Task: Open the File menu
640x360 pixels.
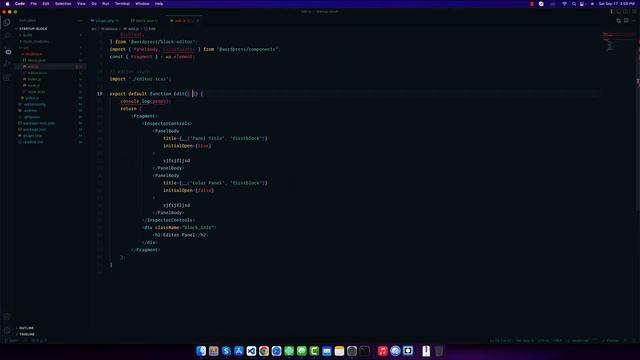Action: [33, 4]
